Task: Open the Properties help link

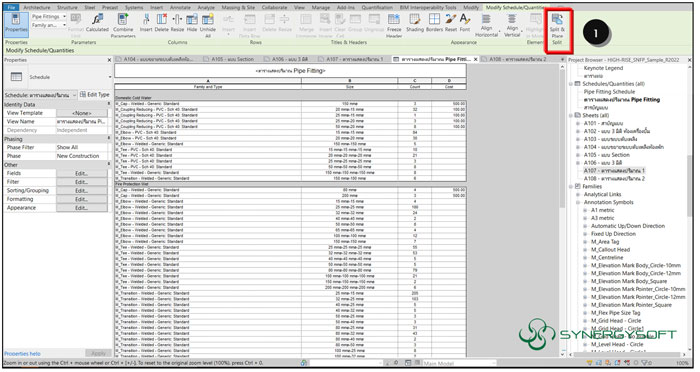Action: (22, 354)
